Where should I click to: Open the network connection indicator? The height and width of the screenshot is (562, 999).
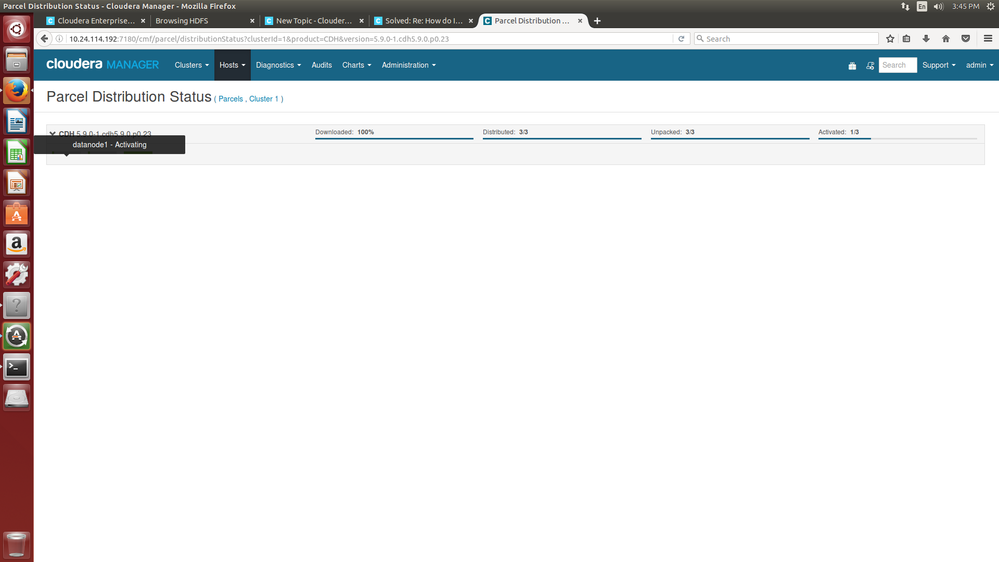click(905, 6)
